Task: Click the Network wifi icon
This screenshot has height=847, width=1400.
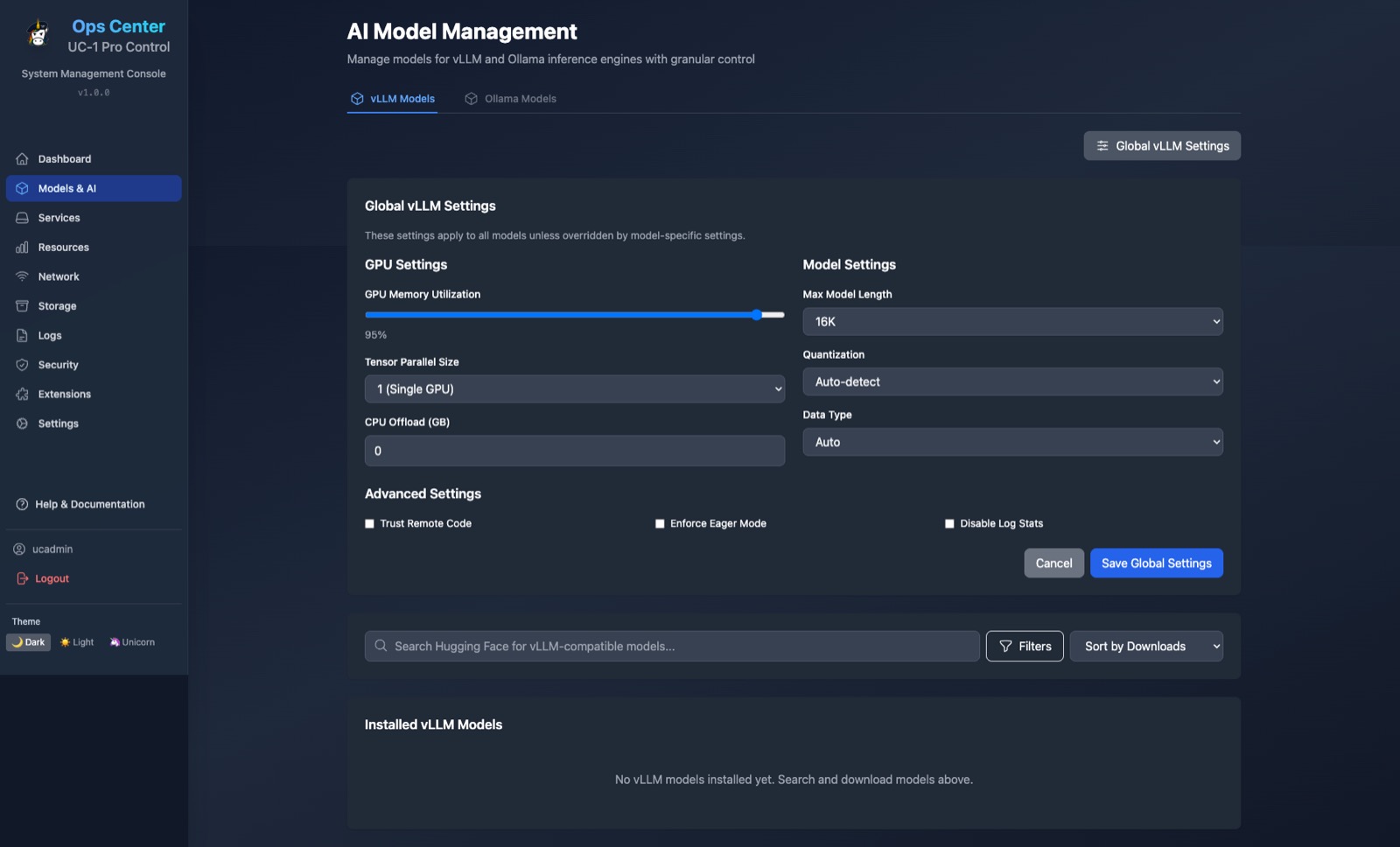Action: 22,276
